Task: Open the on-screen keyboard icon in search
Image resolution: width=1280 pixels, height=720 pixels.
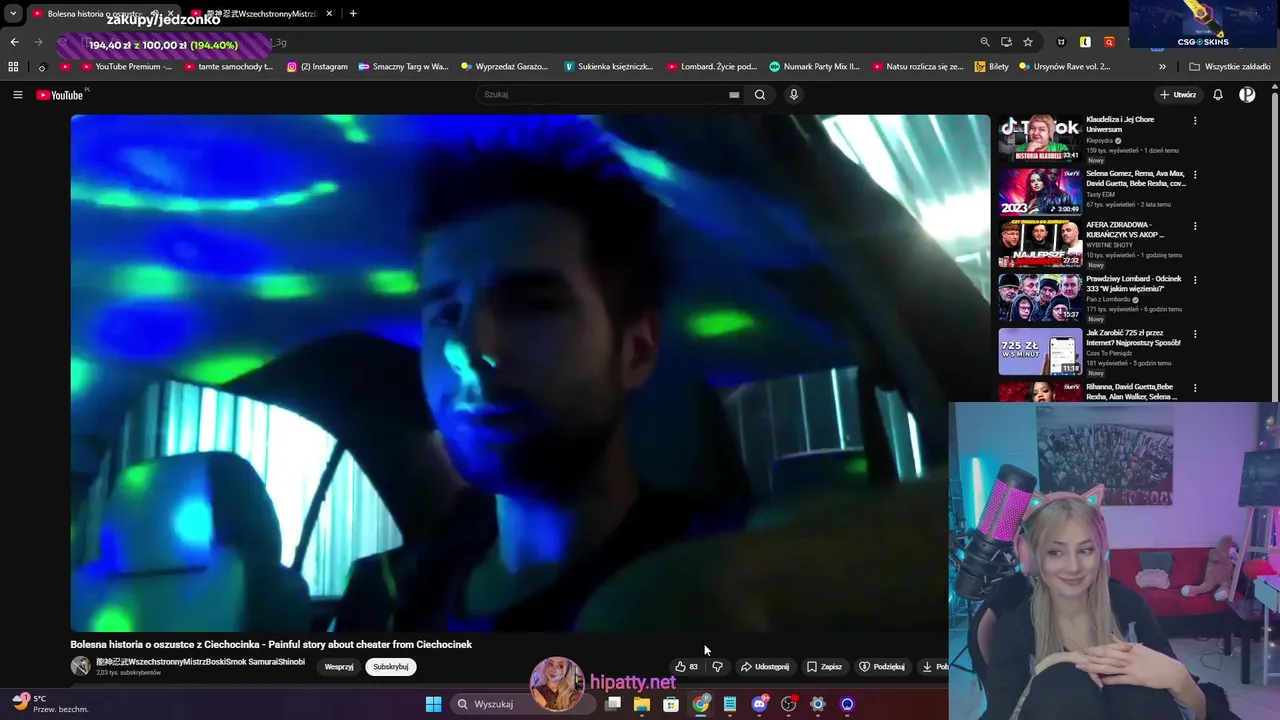Action: click(x=734, y=95)
